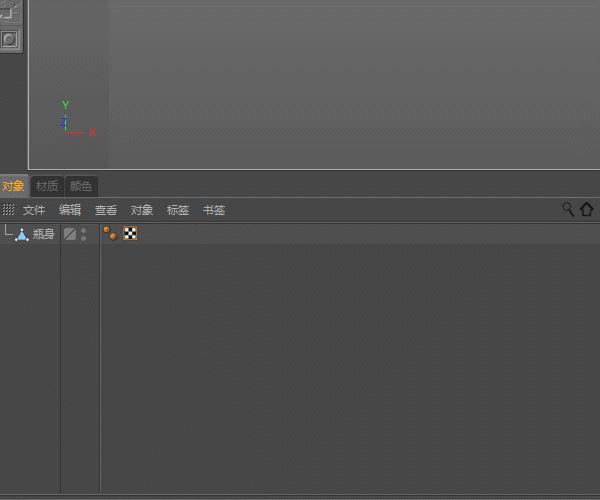This screenshot has width=600, height=500.
Task: Click the viewport axis gizmo Y label
Action: pos(65,104)
